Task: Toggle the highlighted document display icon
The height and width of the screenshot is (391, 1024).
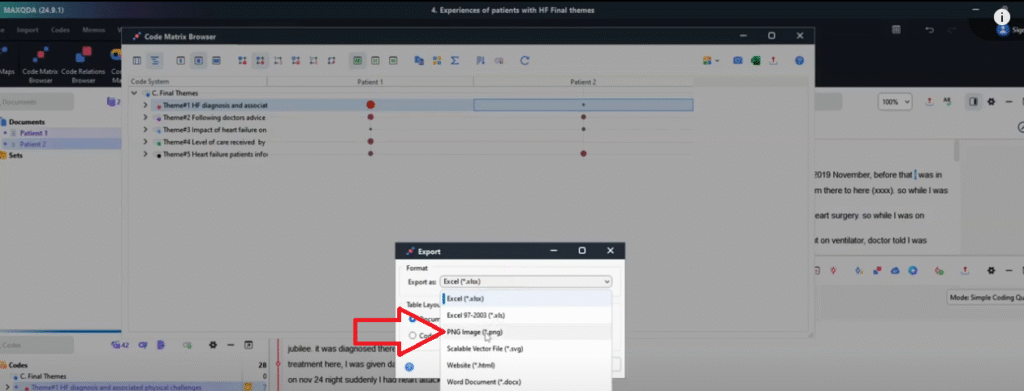Action: click(199, 61)
